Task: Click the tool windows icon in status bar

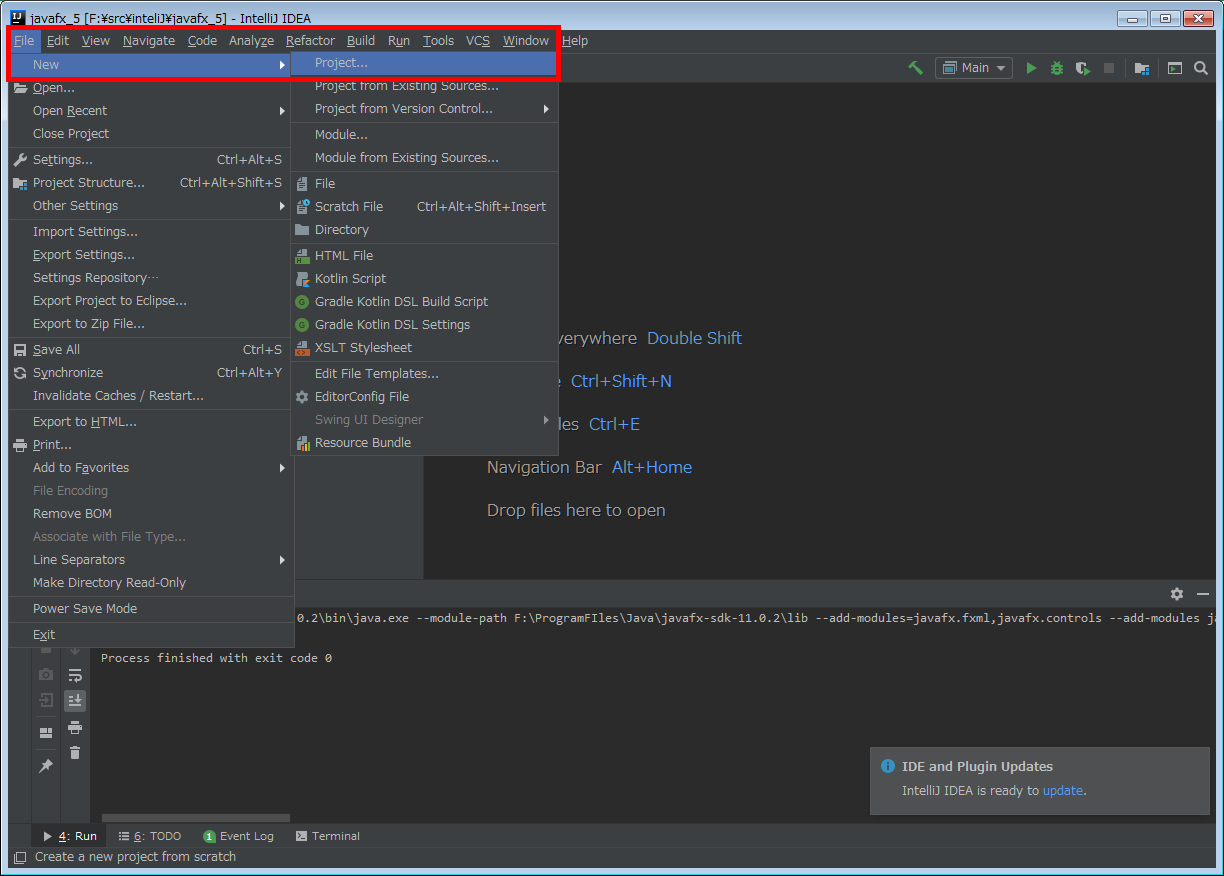Action: [x=20, y=857]
